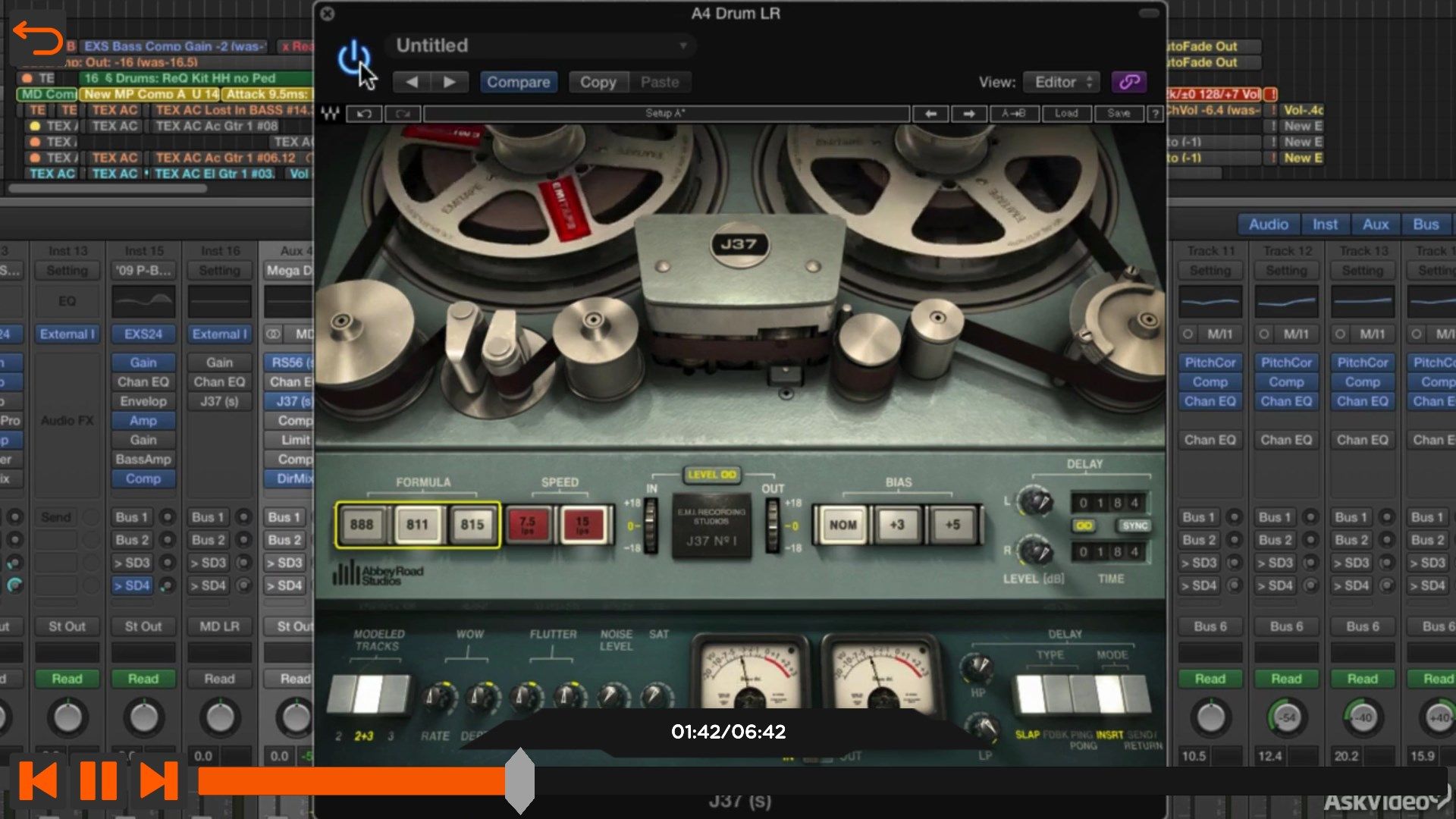Click the Copy button
Screen dimensions: 1456x819
(597, 81)
